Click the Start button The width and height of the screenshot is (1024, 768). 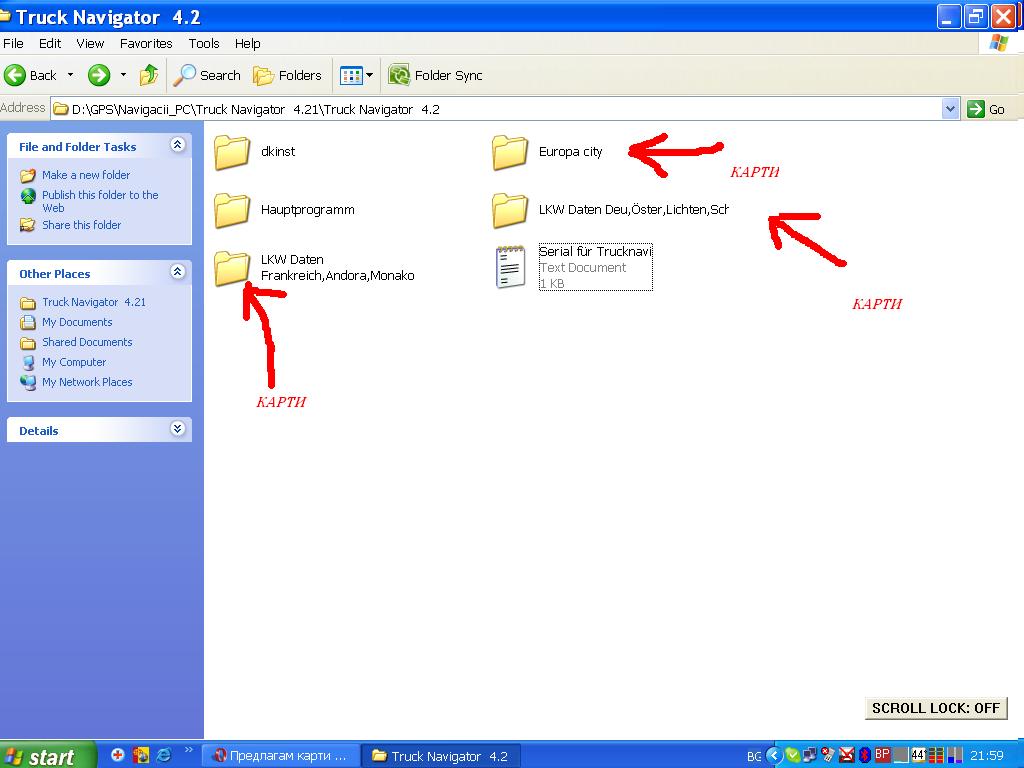point(47,756)
